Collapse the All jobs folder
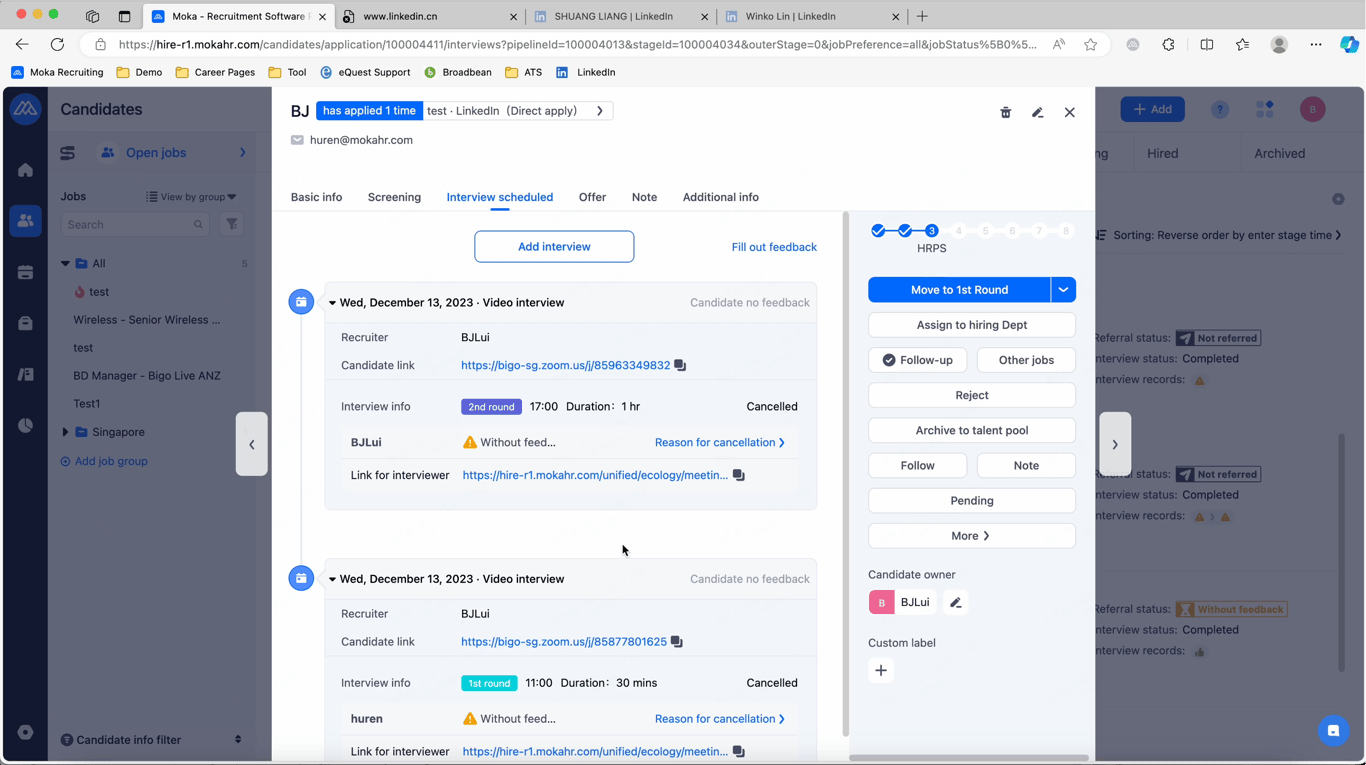The width and height of the screenshot is (1366, 765). [65, 264]
